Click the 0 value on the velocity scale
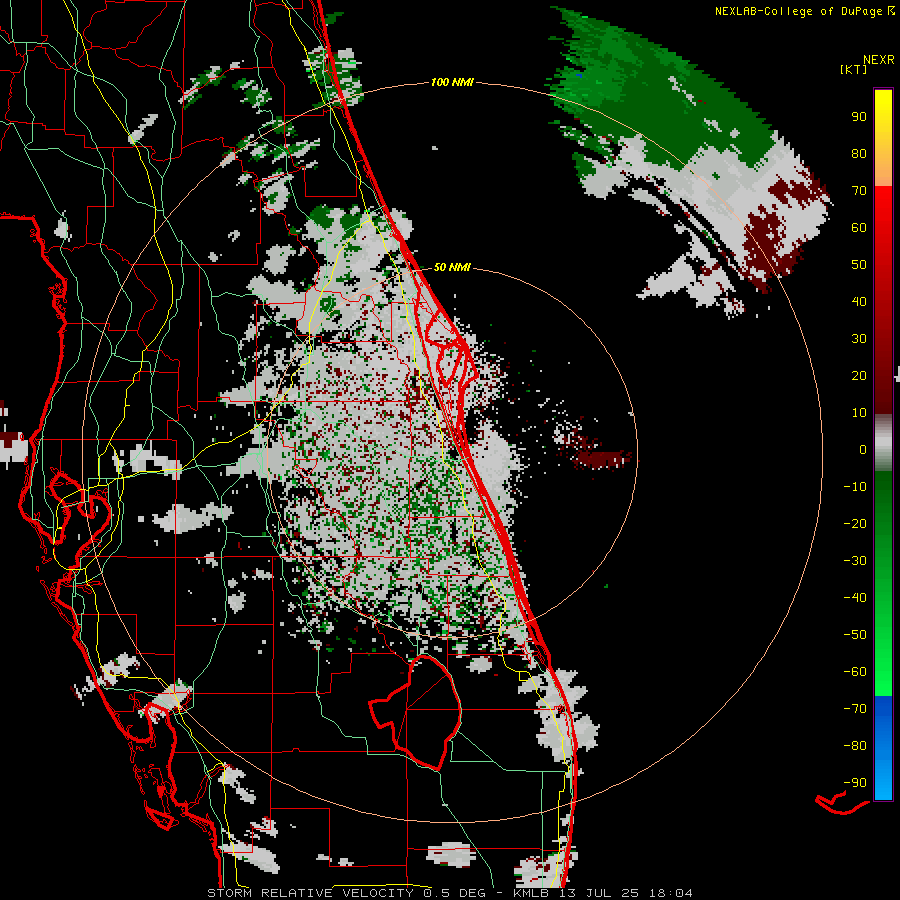This screenshot has width=900, height=900. coord(863,449)
